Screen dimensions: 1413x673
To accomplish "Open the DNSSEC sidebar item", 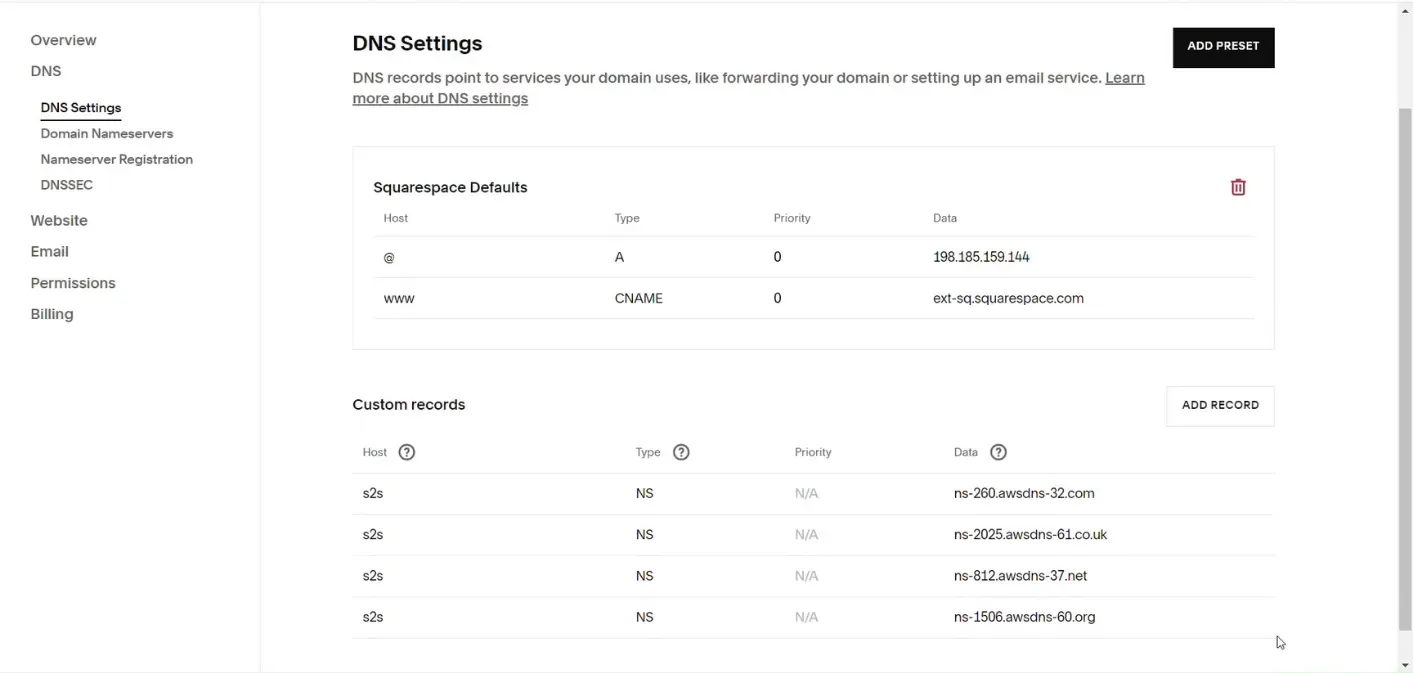I will click(67, 185).
